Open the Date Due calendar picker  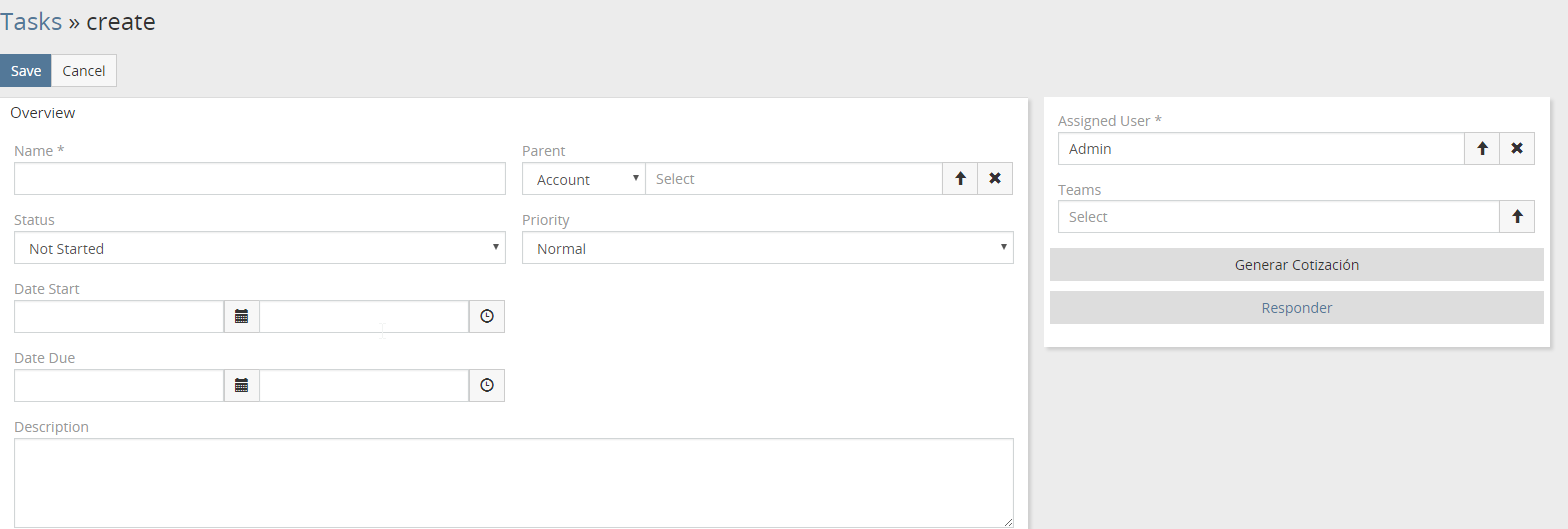coord(241,385)
